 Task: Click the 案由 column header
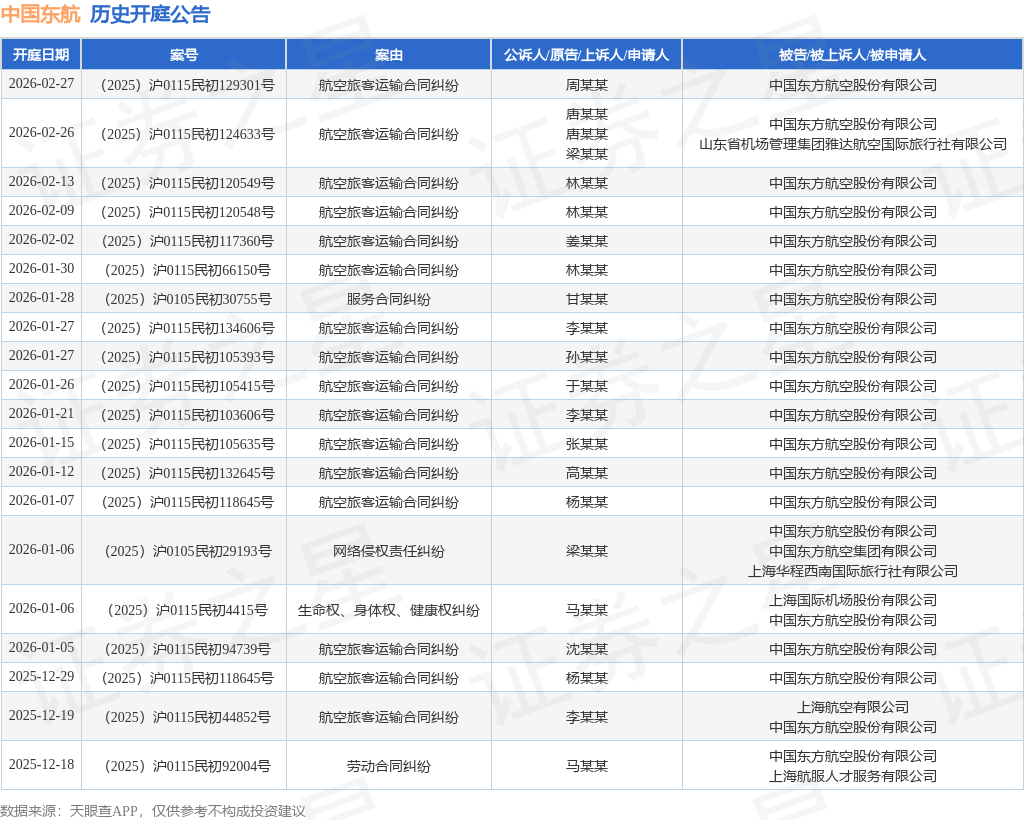point(389,55)
